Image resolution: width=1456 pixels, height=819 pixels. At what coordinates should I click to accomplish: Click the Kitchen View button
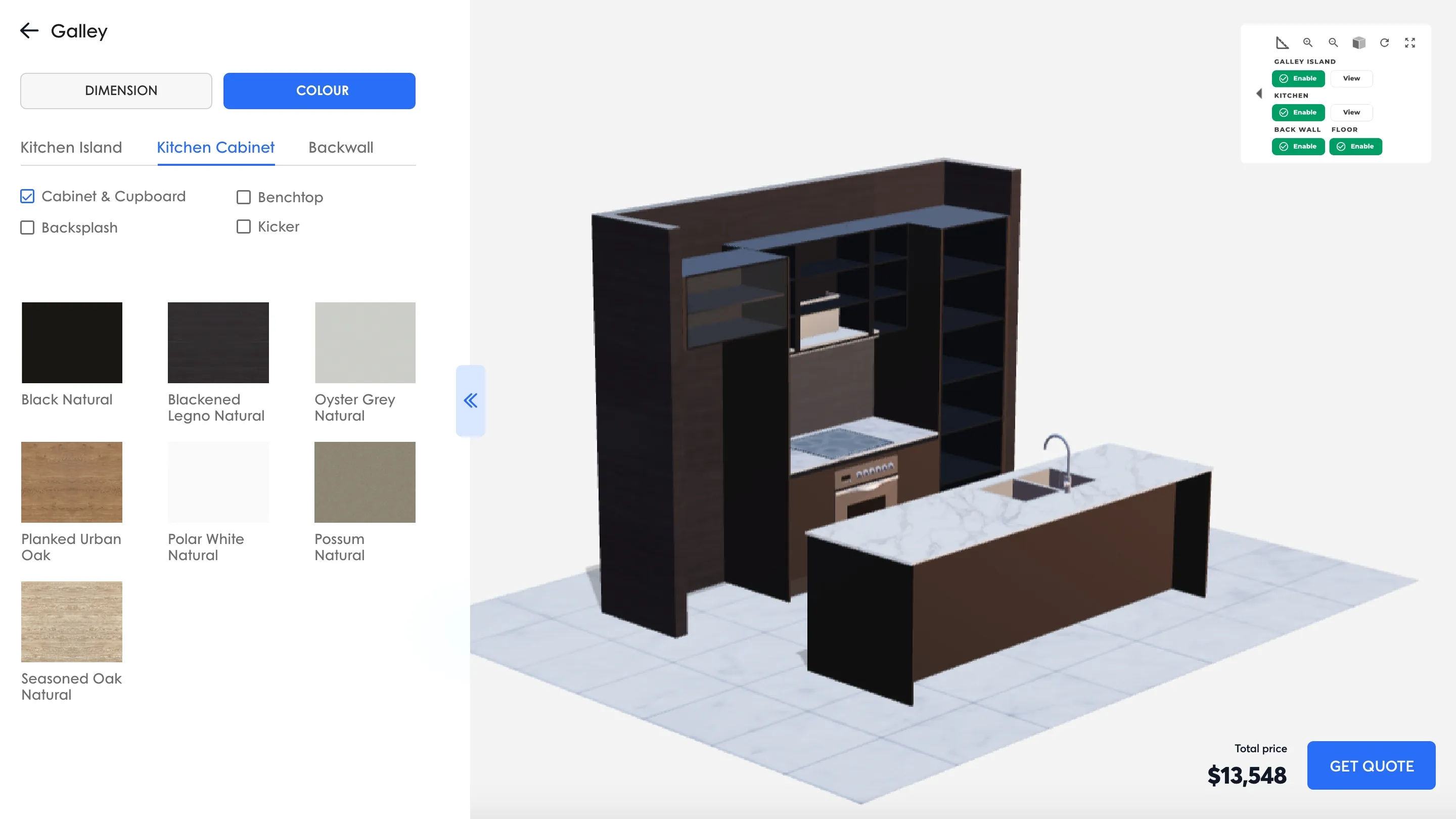click(x=1351, y=112)
